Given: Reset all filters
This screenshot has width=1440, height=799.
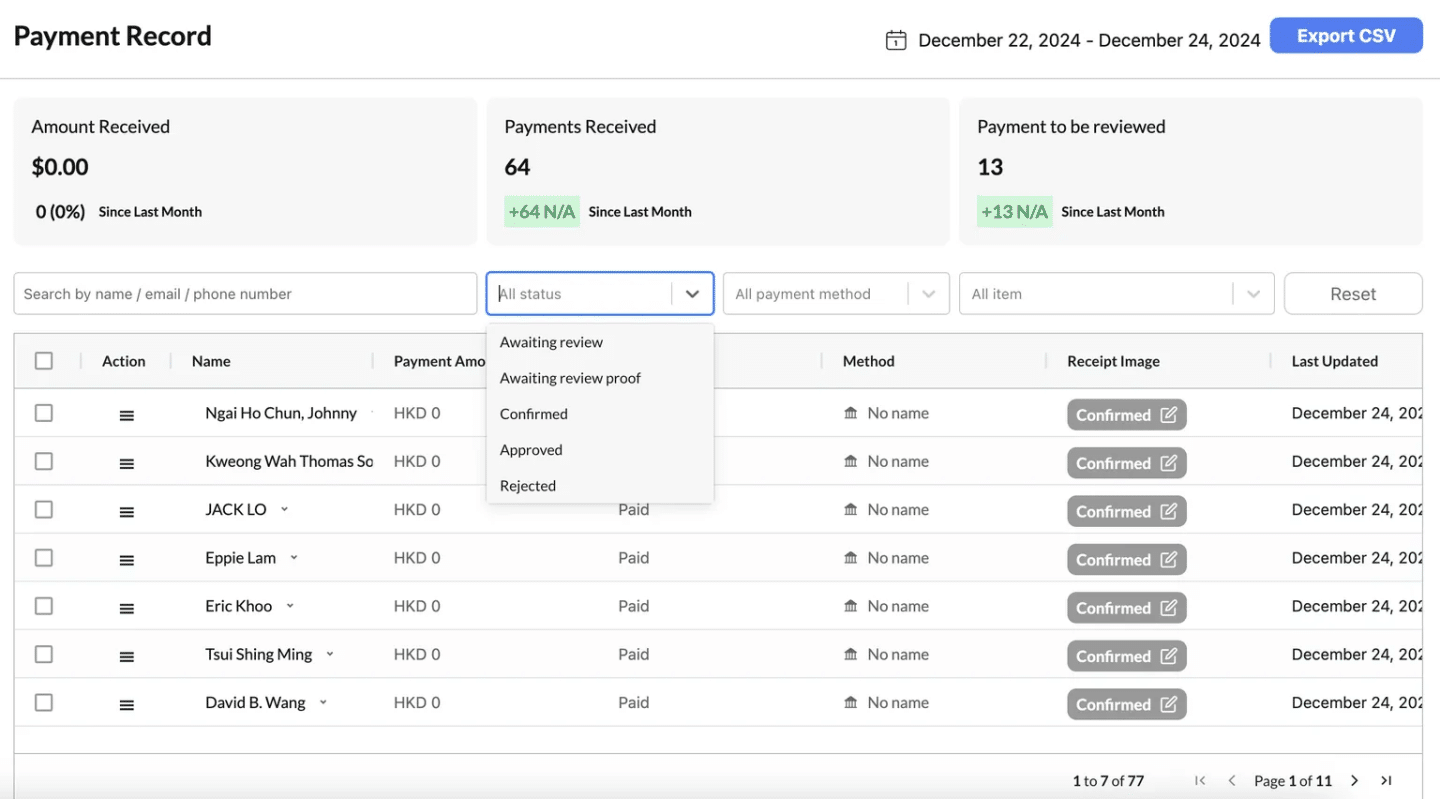Looking at the screenshot, I should click(x=1353, y=294).
